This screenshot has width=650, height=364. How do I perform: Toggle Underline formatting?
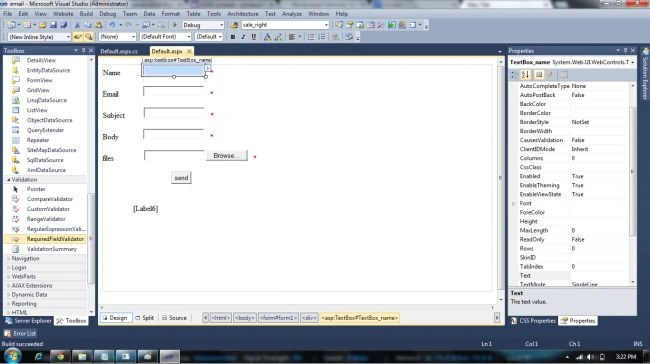coord(254,37)
